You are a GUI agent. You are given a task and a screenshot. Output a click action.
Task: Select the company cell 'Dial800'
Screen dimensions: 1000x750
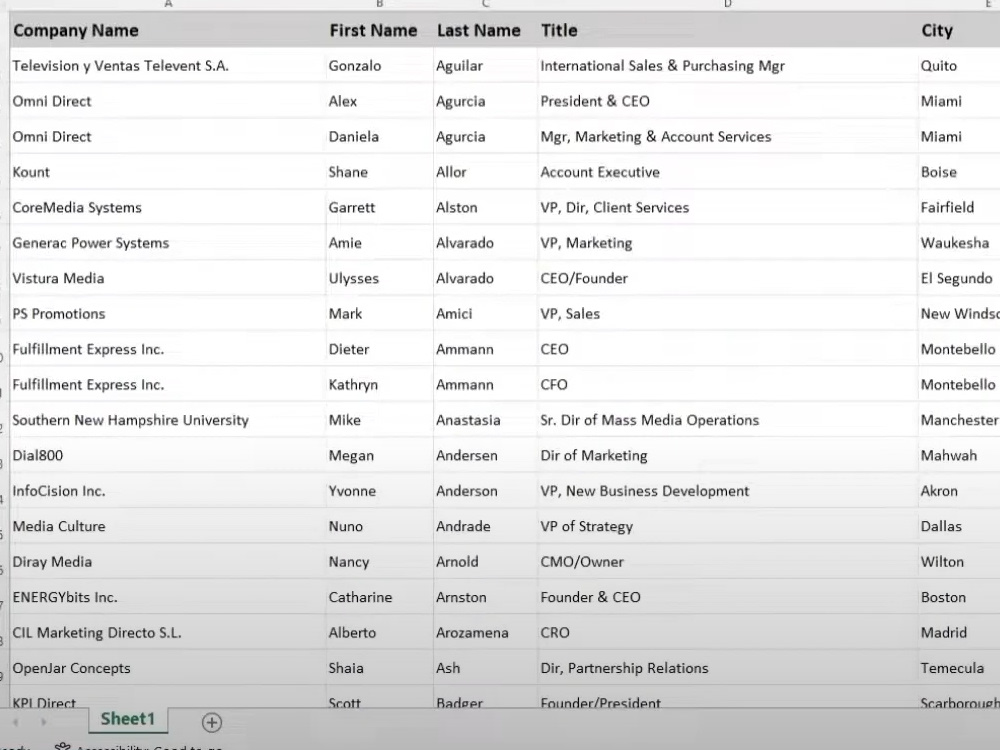click(x=167, y=455)
